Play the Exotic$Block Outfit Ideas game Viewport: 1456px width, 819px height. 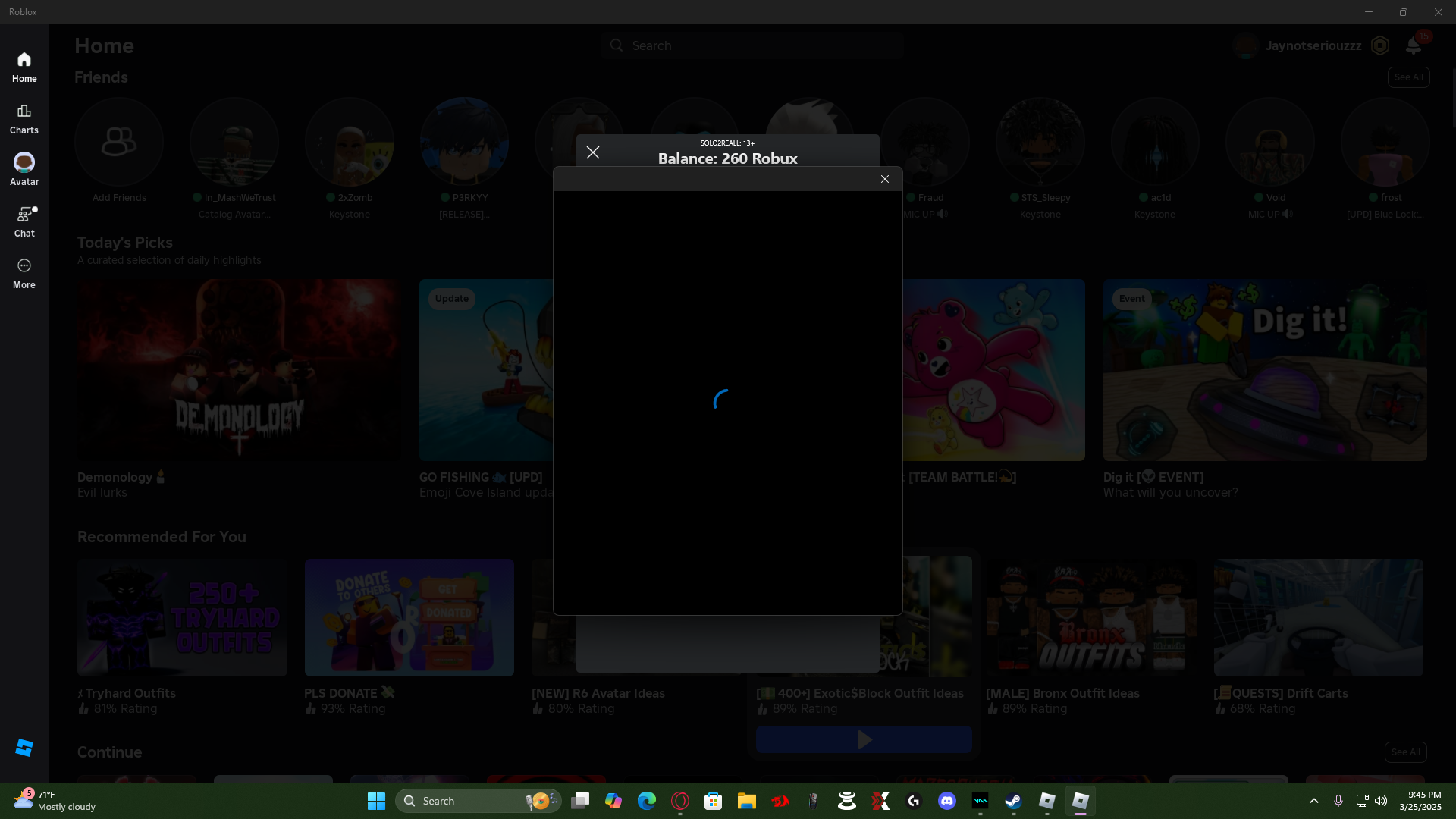pos(864,739)
